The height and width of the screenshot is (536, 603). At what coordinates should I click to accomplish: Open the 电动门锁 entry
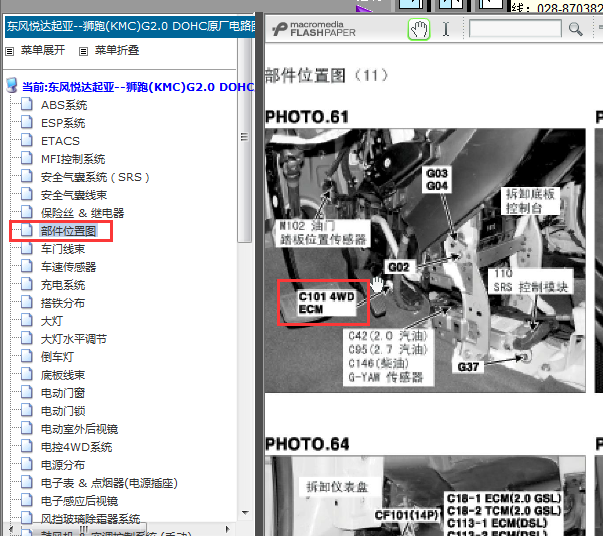point(63,411)
